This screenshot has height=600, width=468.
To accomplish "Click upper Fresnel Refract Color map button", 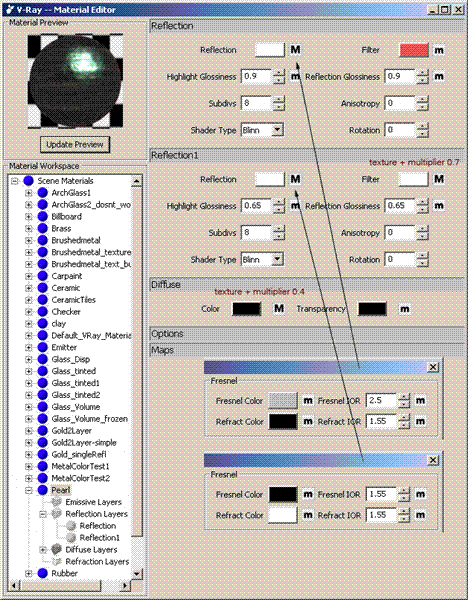I will coord(308,421).
